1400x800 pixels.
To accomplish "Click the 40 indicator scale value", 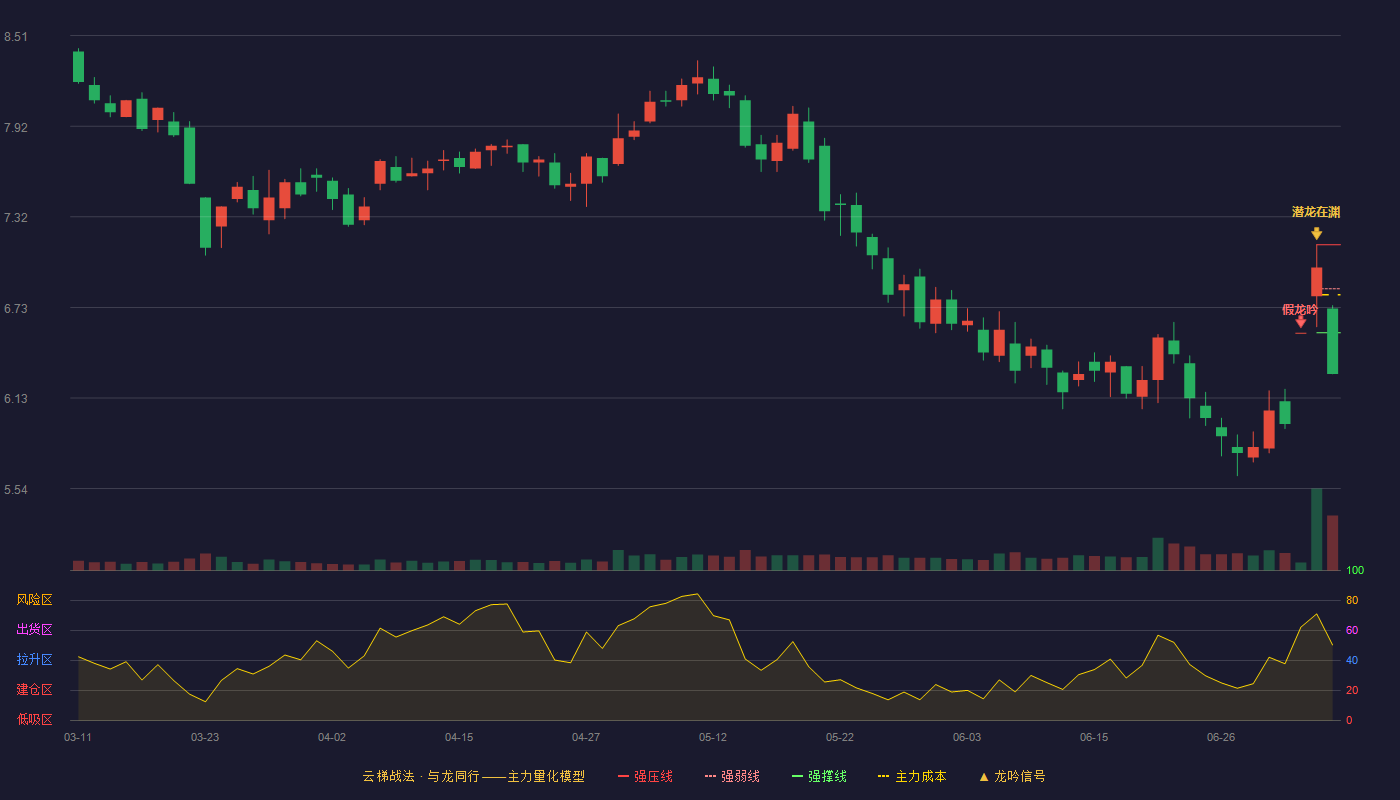I will (1352, 660).
